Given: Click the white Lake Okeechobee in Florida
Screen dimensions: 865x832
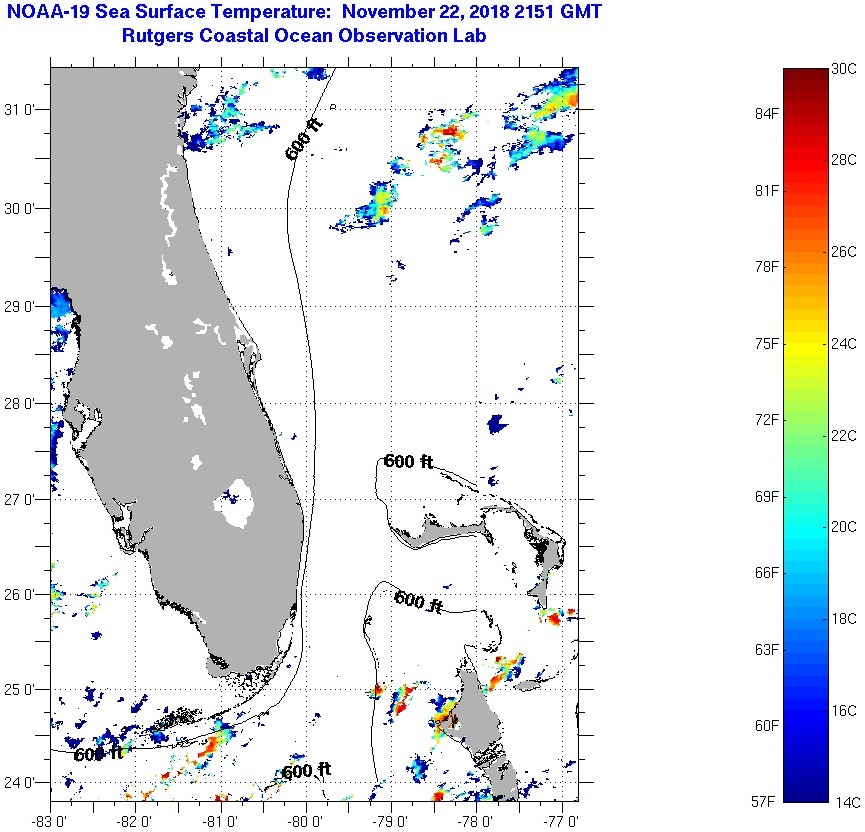Looking at the screenshot, I should (236, 504).
